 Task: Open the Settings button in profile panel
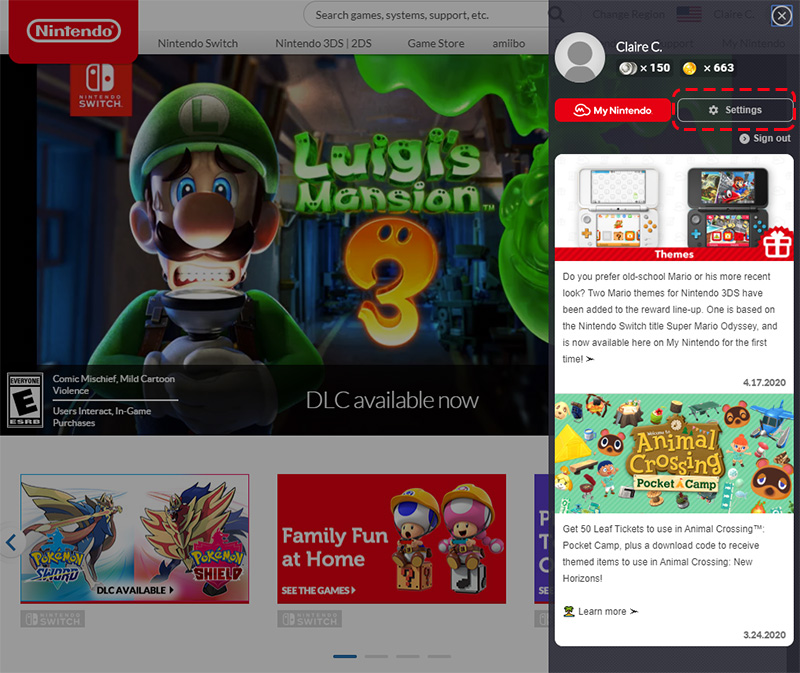point(735,110)
